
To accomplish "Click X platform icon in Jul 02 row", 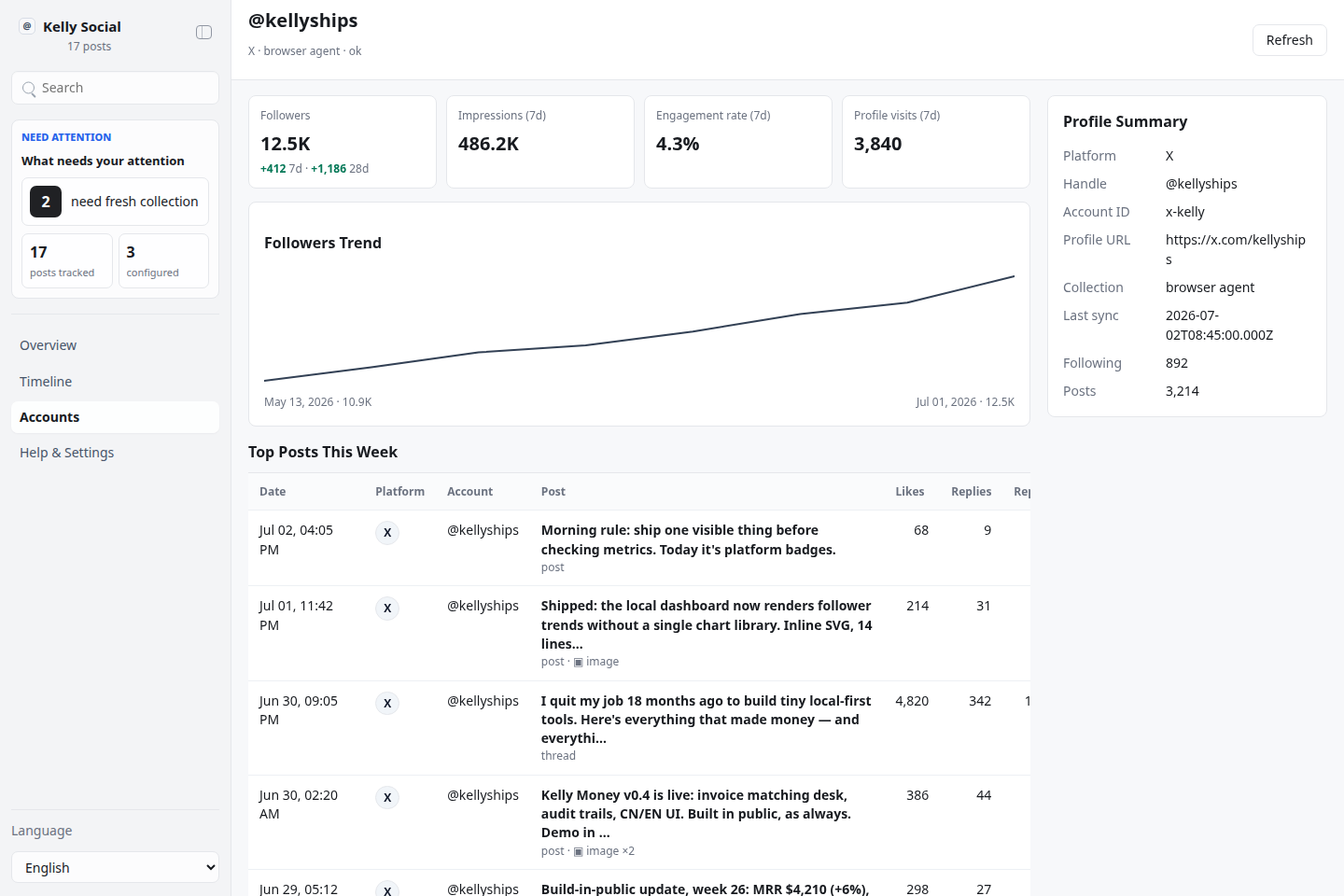I will 387,533.
